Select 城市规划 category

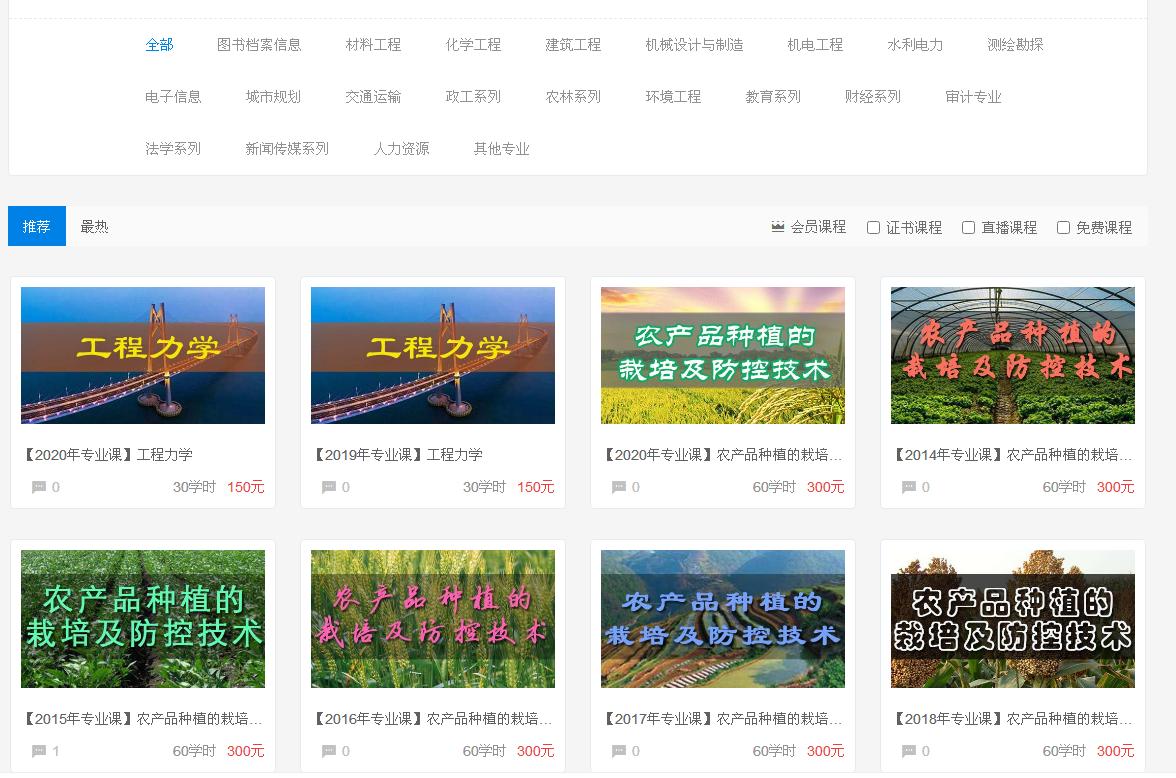coord(273,97)
